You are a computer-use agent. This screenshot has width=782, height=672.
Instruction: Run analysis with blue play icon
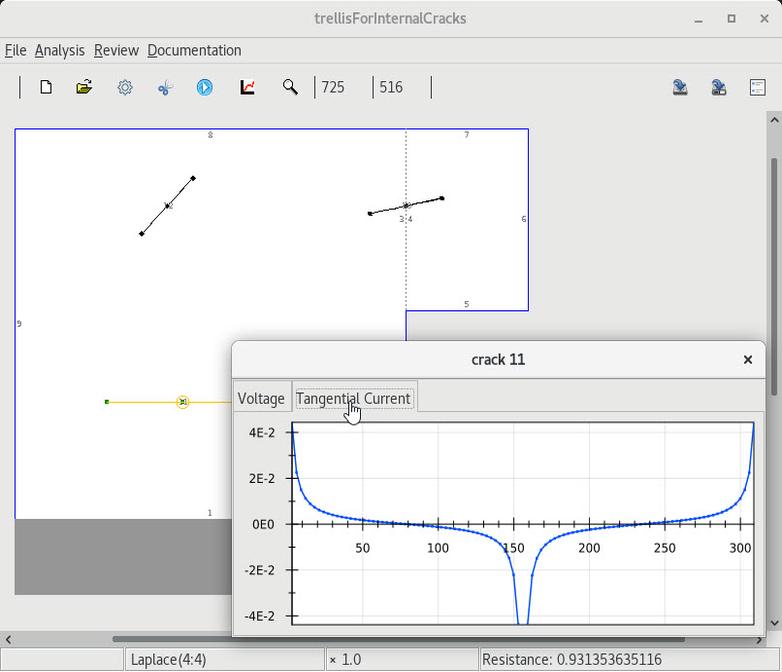(x=205, y=88)
